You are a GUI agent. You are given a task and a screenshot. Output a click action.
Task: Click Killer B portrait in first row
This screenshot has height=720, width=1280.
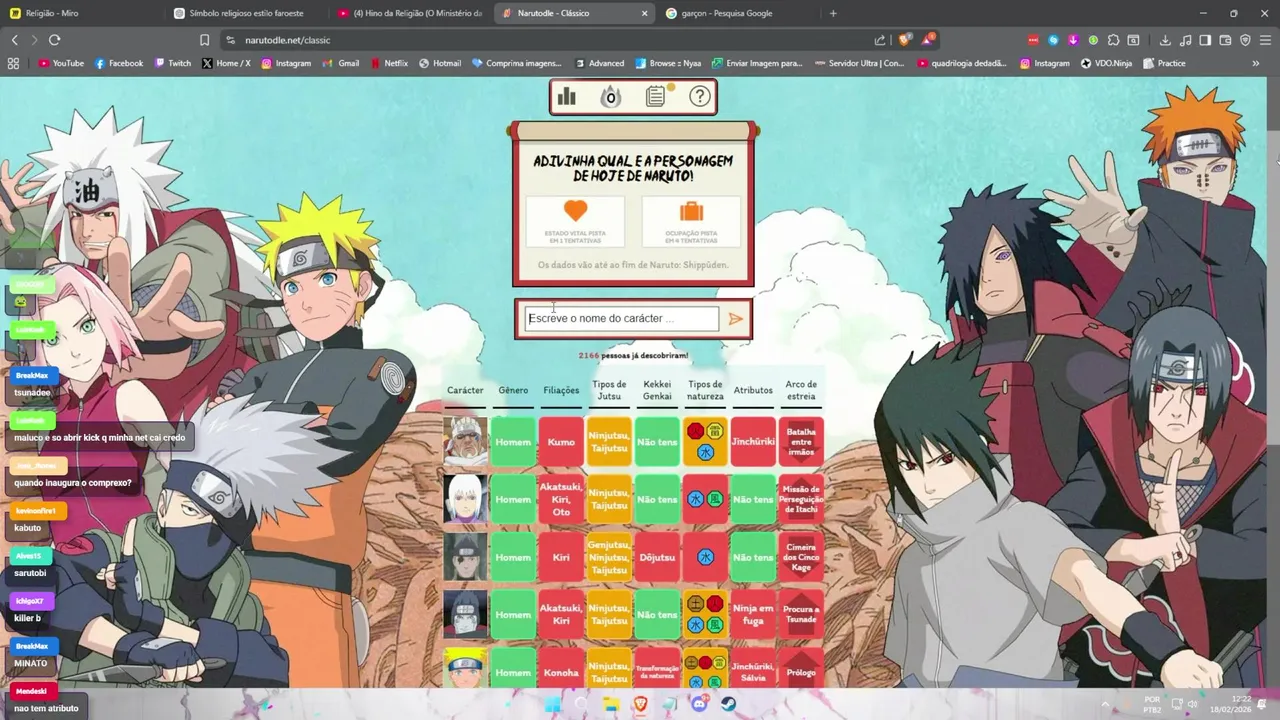coord(465,442)
